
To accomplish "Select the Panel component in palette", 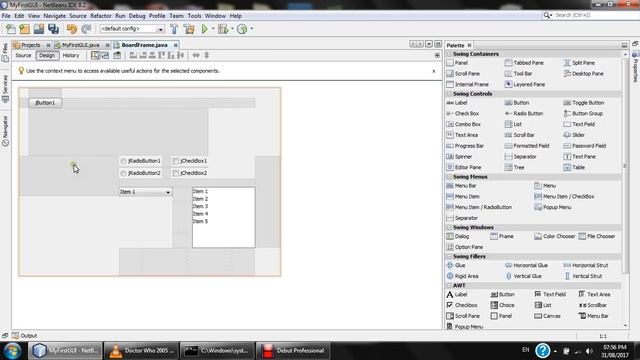I will tap(457, 63).
